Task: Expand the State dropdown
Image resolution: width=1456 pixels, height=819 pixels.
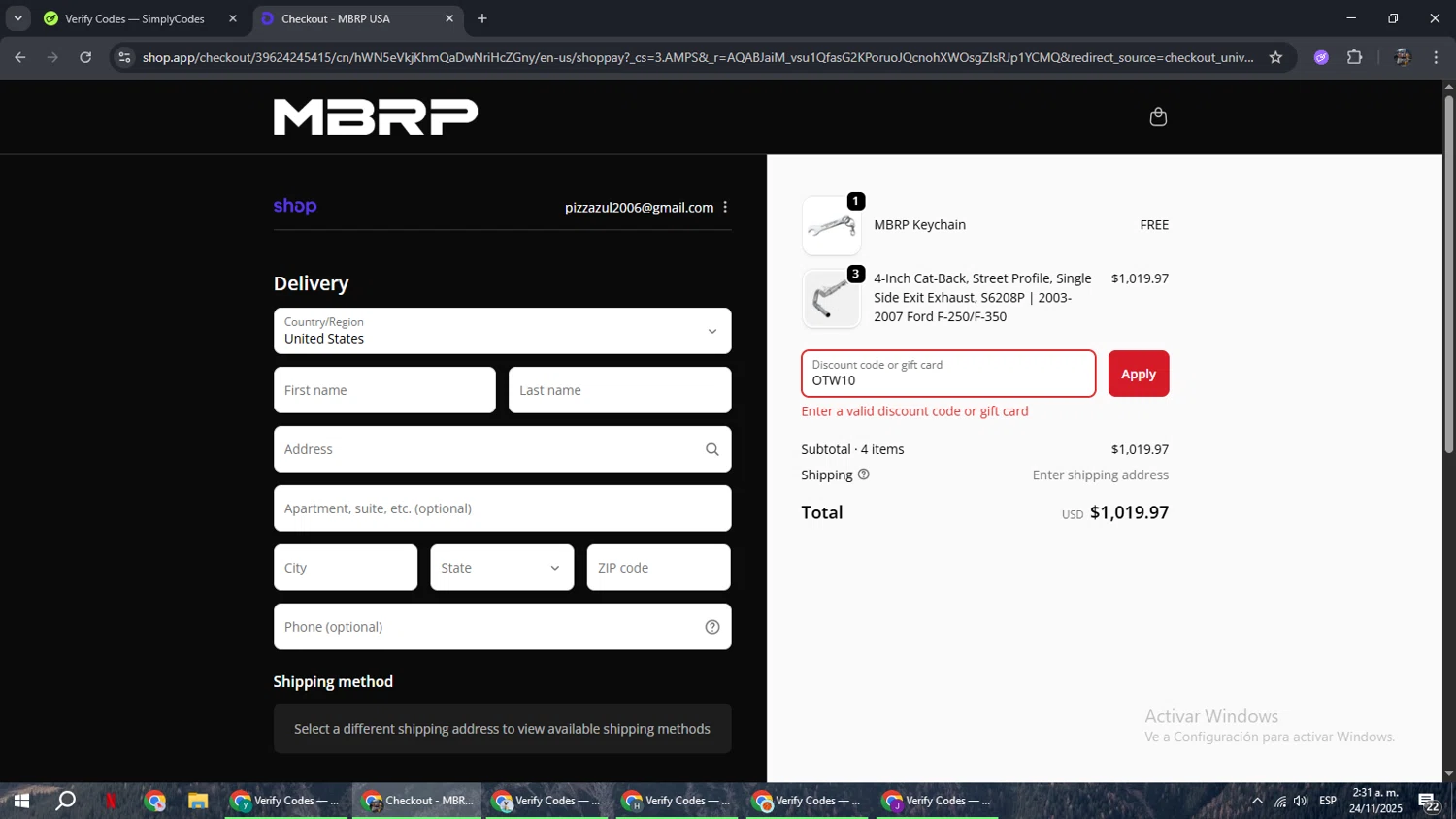Action: (x=502, y=568)
